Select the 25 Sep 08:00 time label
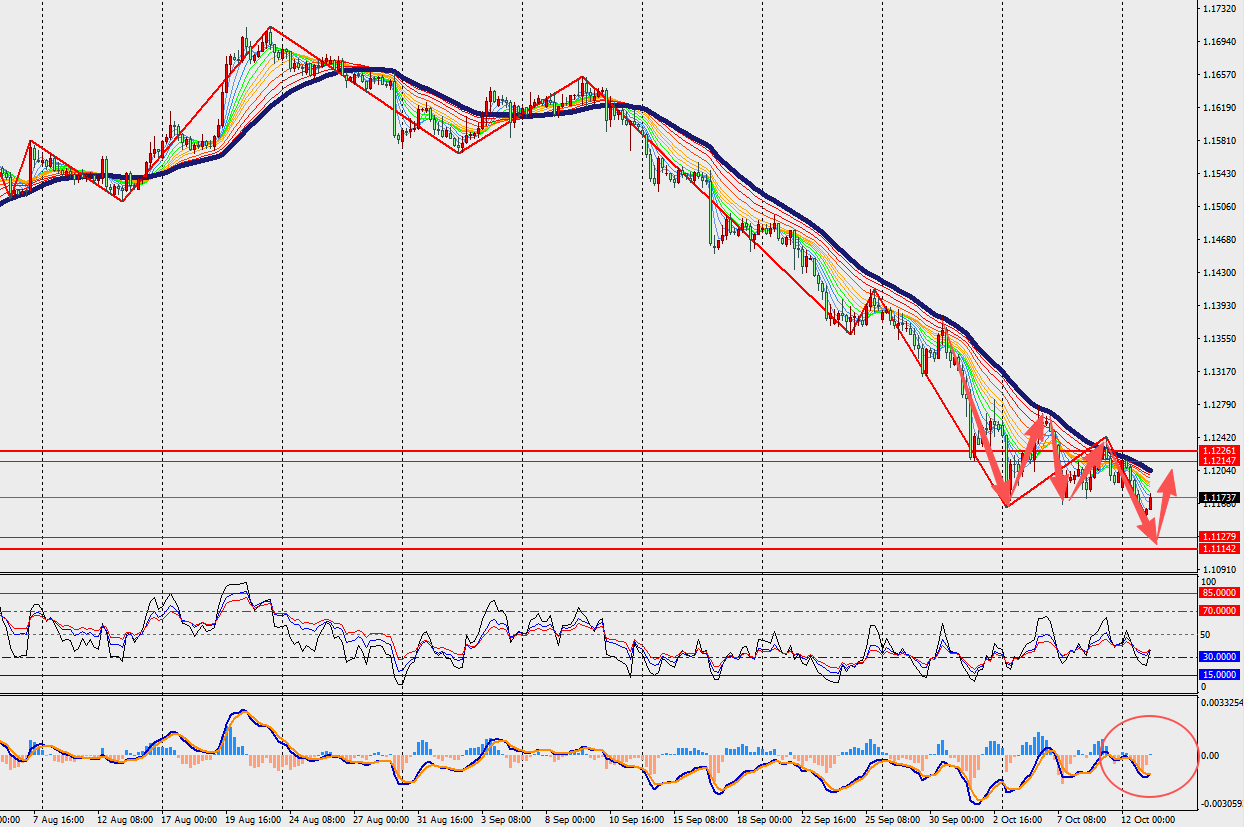 (x=895, y=818)
